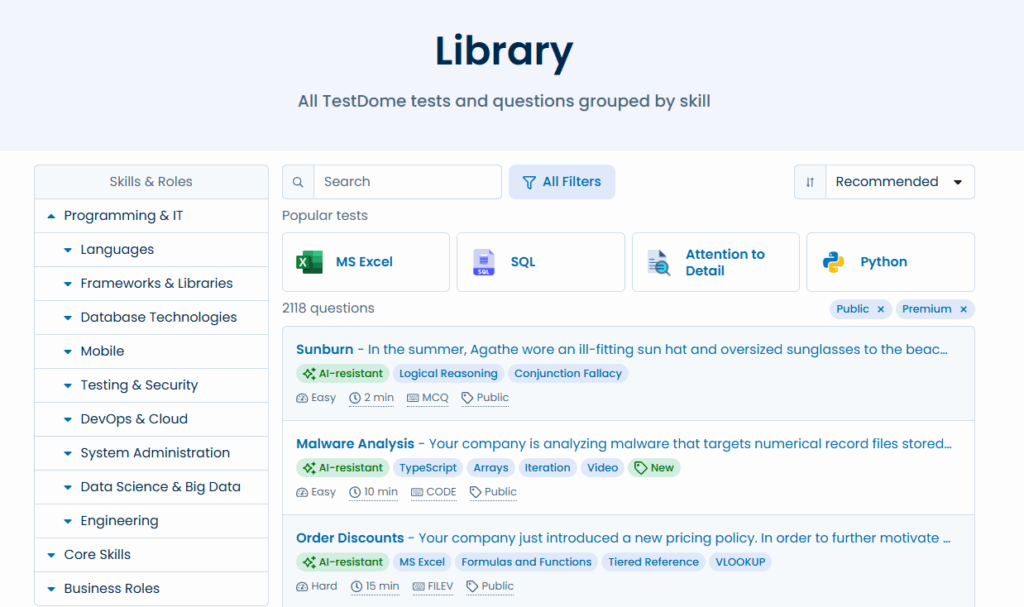This screenshot has width=1024, height=607.
Task: Click the CODE type label on Malware Analysis
Action: click(434, 492)
